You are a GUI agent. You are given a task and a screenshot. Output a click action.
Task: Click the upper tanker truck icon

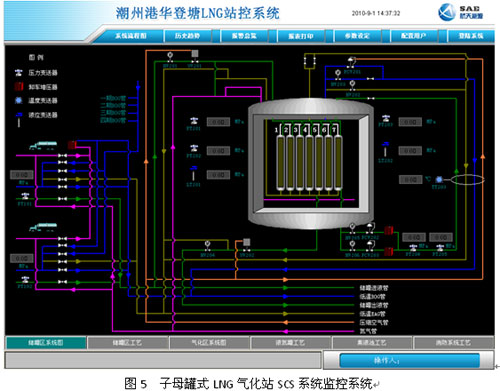tap(43, 146)
